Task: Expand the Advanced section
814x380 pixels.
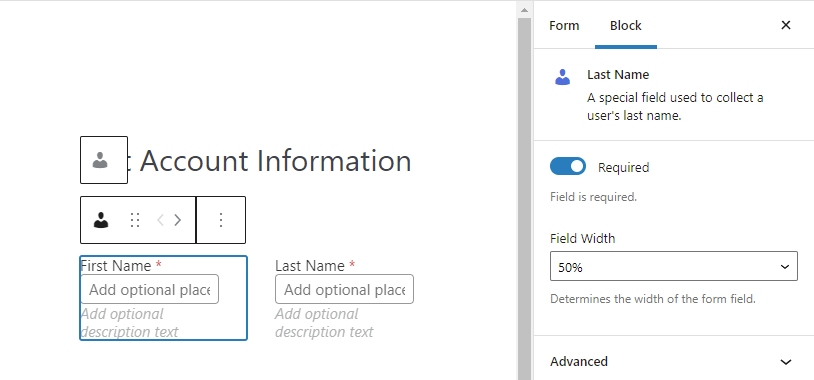Action: click(x=673, y=361)
